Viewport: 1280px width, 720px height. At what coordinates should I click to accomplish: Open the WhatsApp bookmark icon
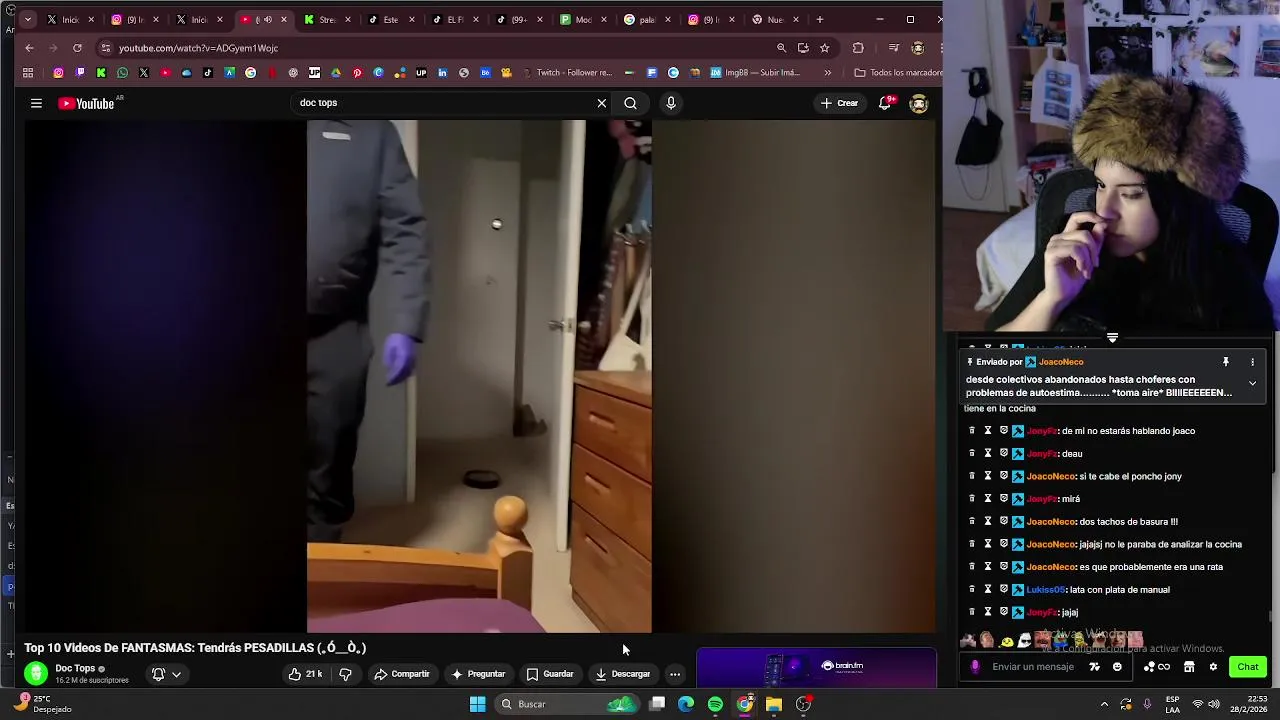coord(122,72)
